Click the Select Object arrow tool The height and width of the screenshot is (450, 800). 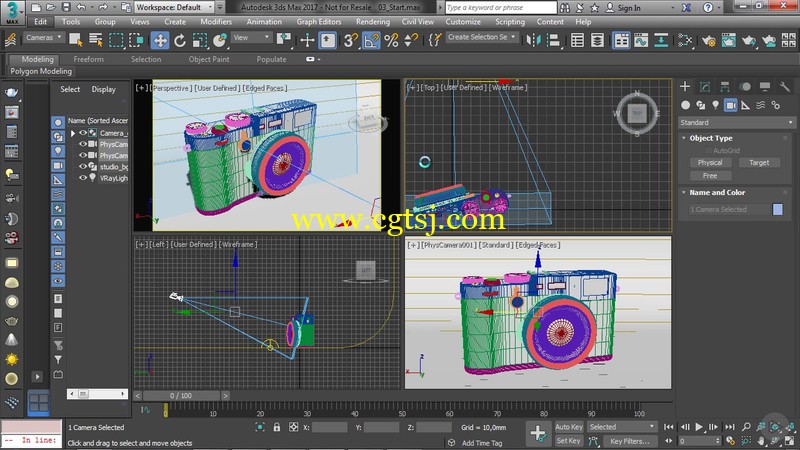tap(76, 40)
